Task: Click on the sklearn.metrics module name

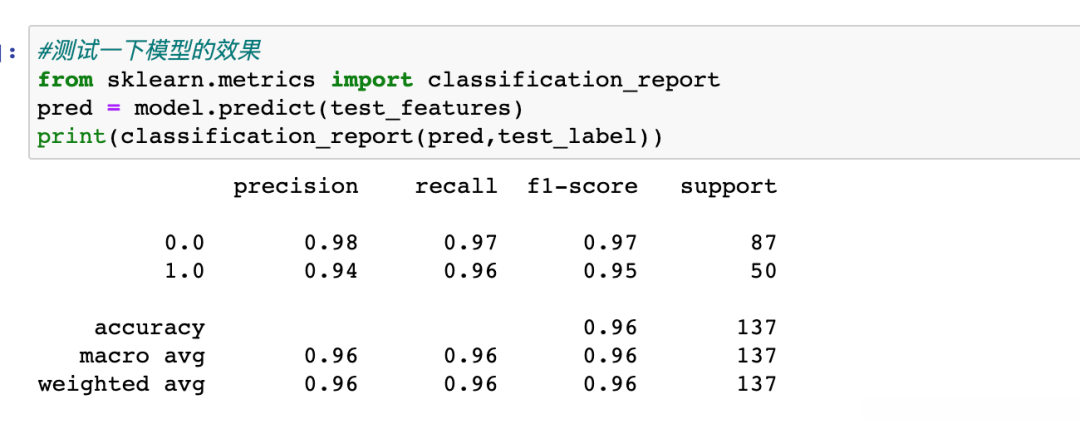Action: pos(211,79)
